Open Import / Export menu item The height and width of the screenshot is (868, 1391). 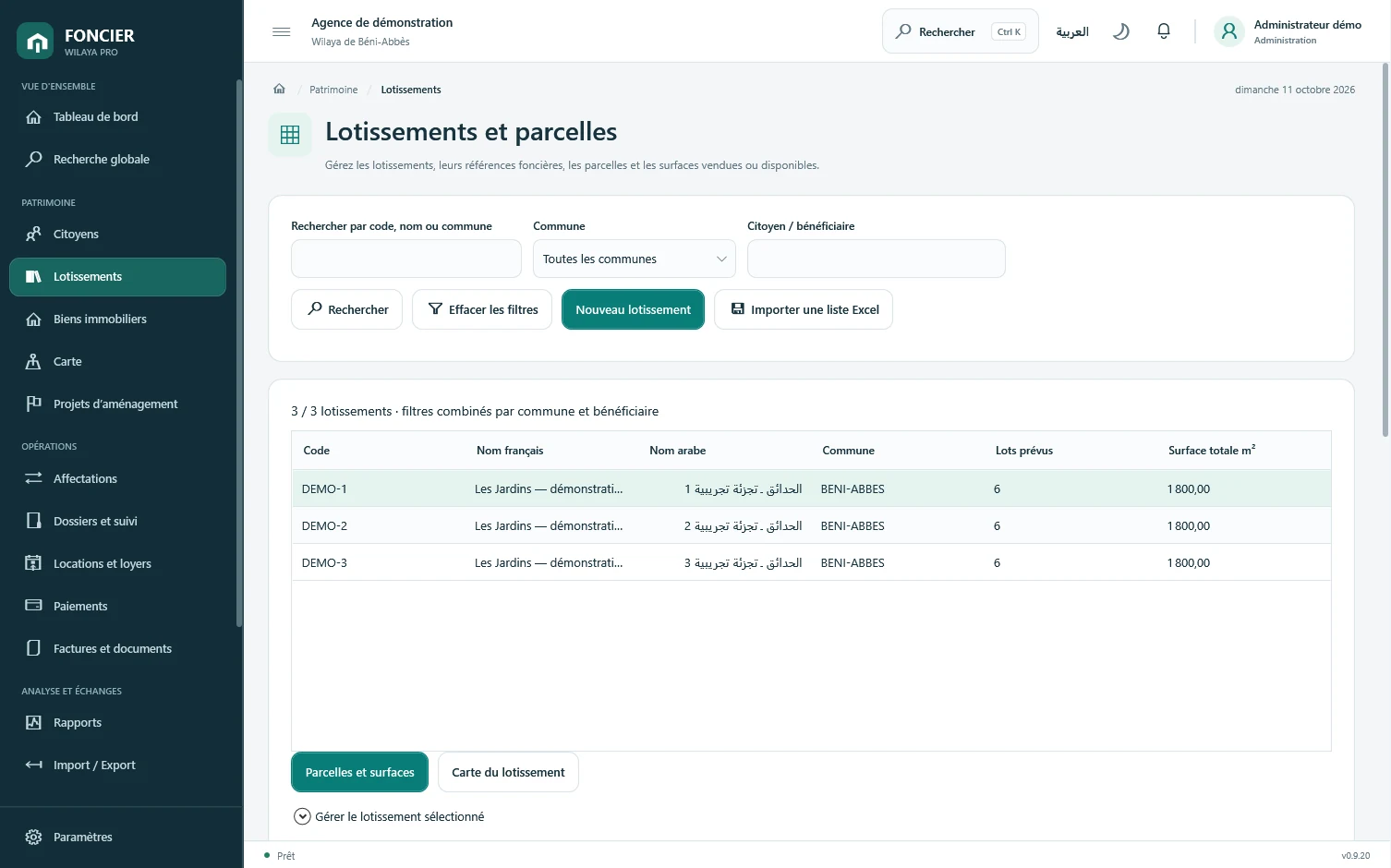tap(117, 765)
